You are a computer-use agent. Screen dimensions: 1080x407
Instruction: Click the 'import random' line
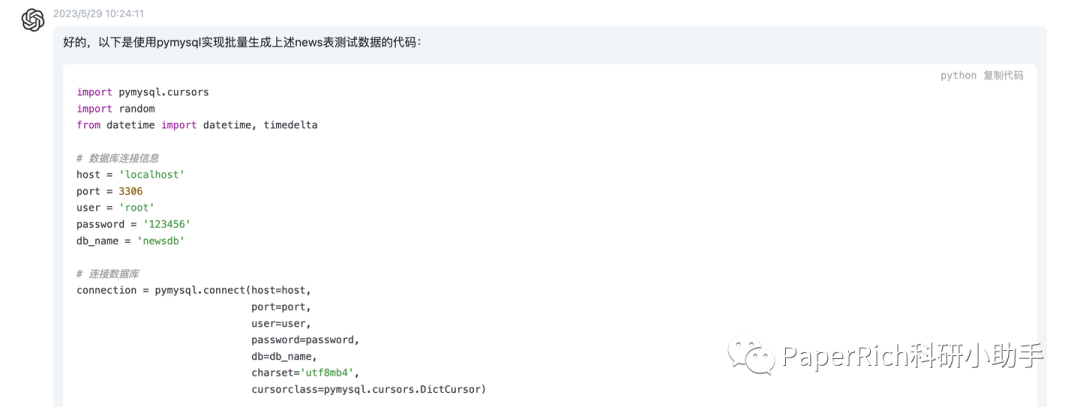(116, 108)
